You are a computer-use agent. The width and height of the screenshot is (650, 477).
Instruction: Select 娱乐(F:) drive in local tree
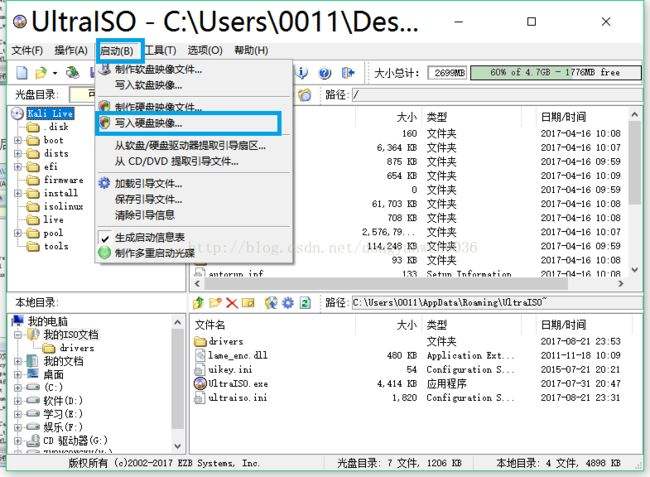63,427
